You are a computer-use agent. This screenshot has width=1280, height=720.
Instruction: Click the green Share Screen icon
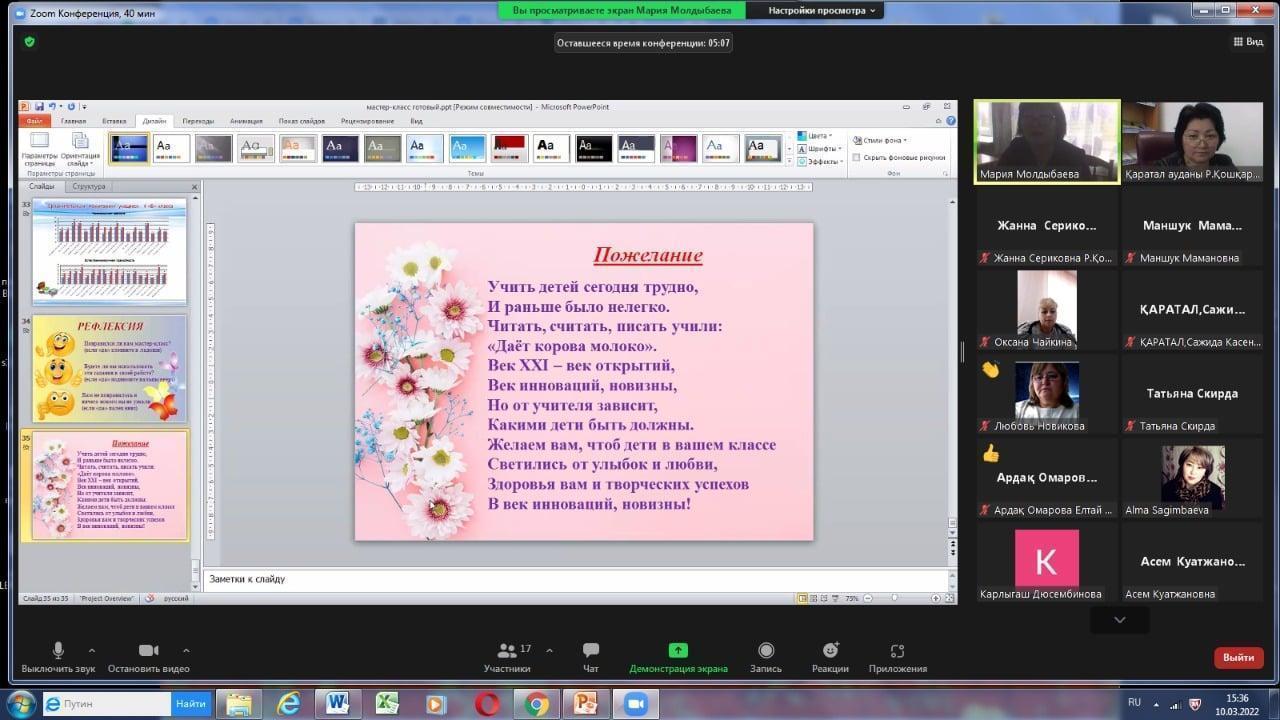[x=678, y=651]
